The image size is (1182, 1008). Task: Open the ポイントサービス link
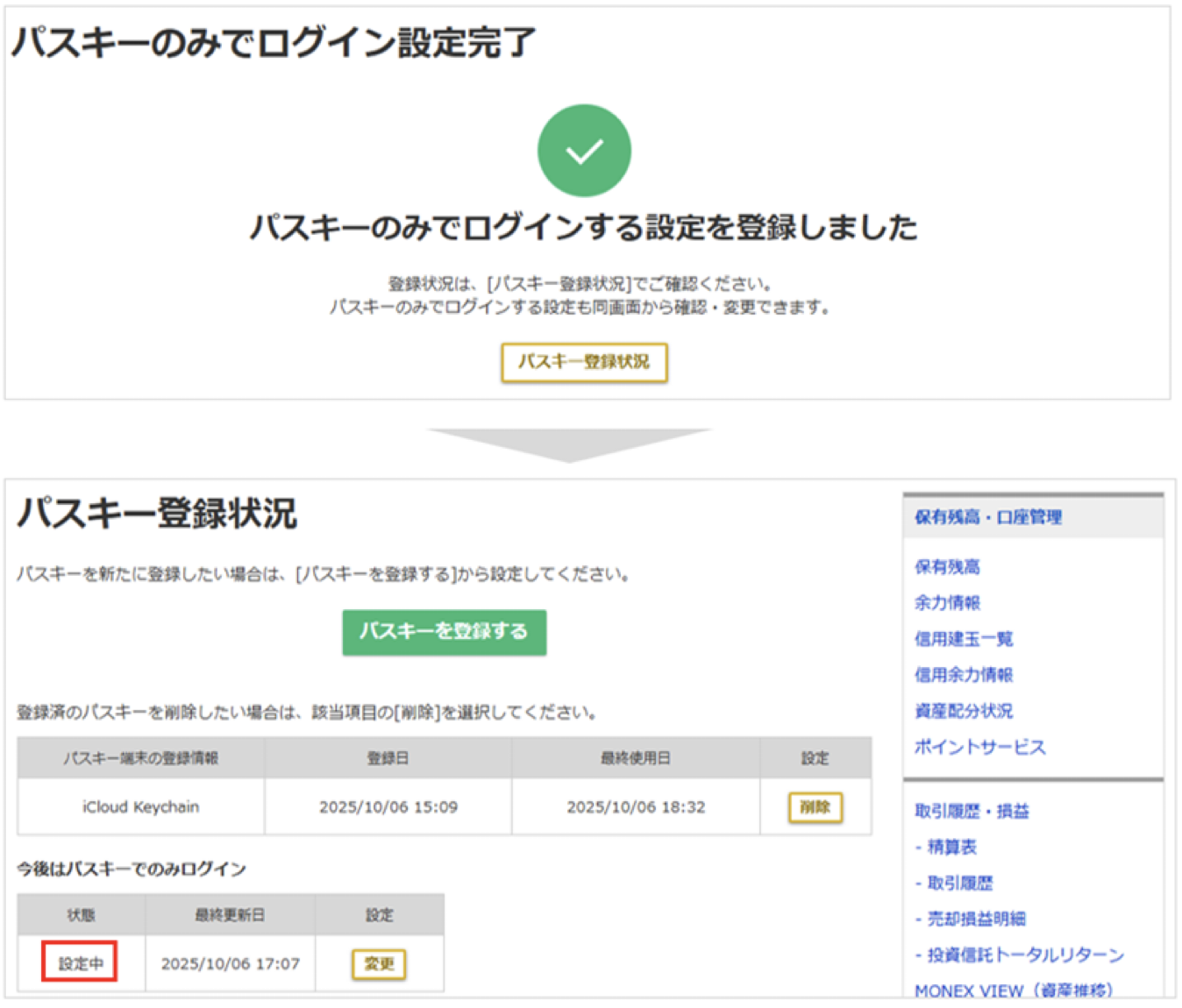point(979,747)
